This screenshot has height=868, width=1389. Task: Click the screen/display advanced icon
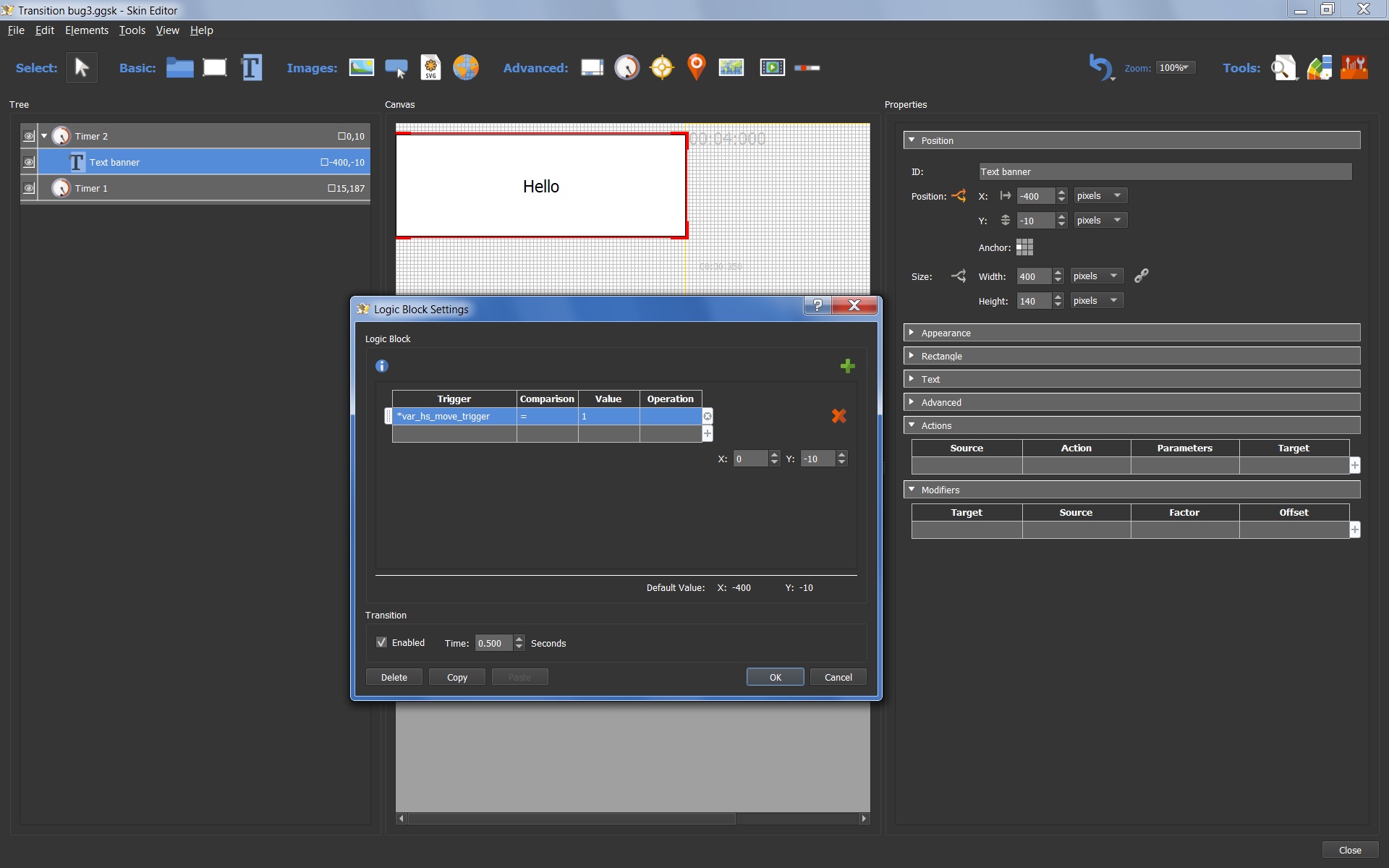(x=591, y=68)
